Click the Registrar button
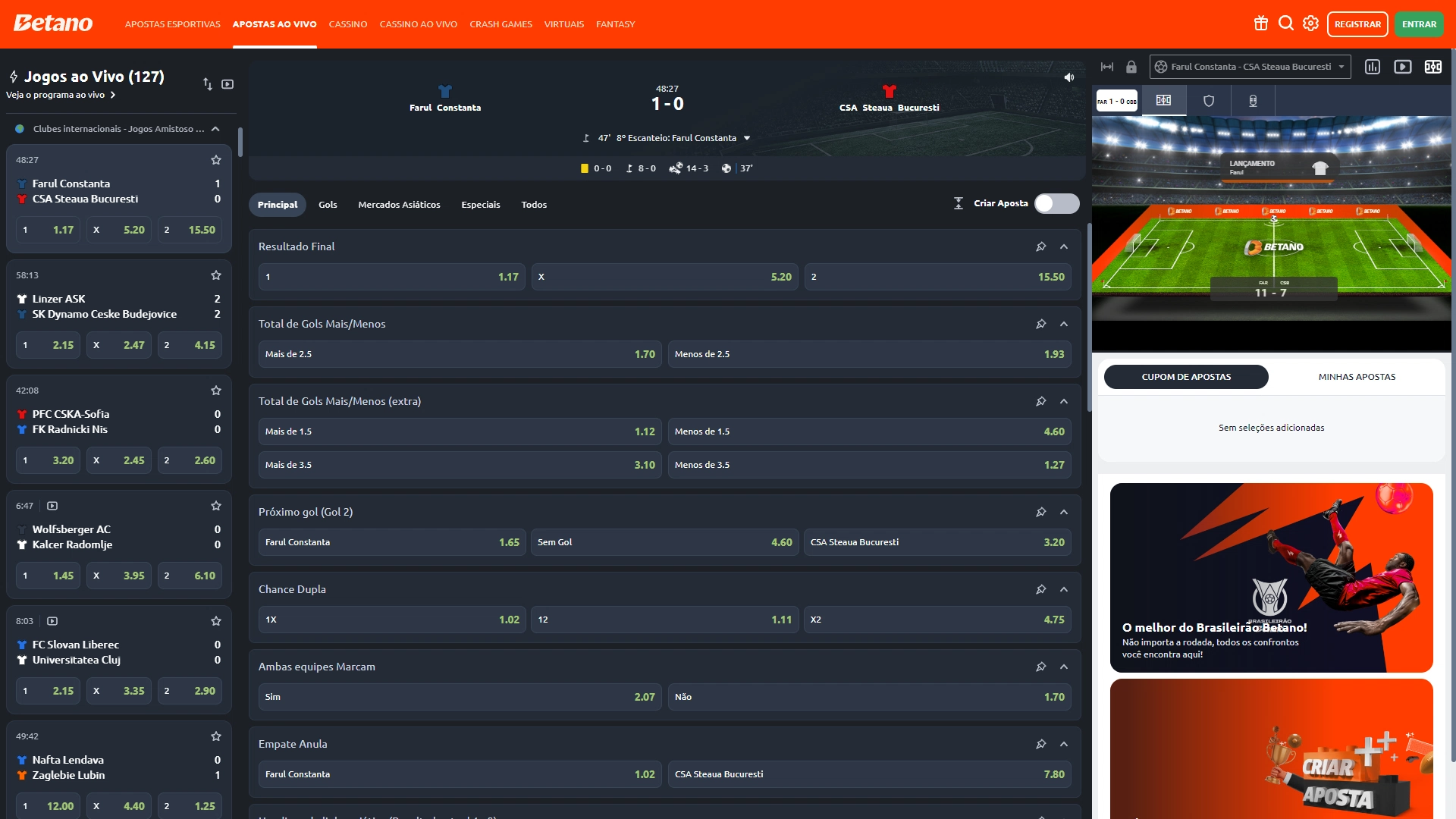This screenshot has width=1456, height=819. [x=1357, y=24]
